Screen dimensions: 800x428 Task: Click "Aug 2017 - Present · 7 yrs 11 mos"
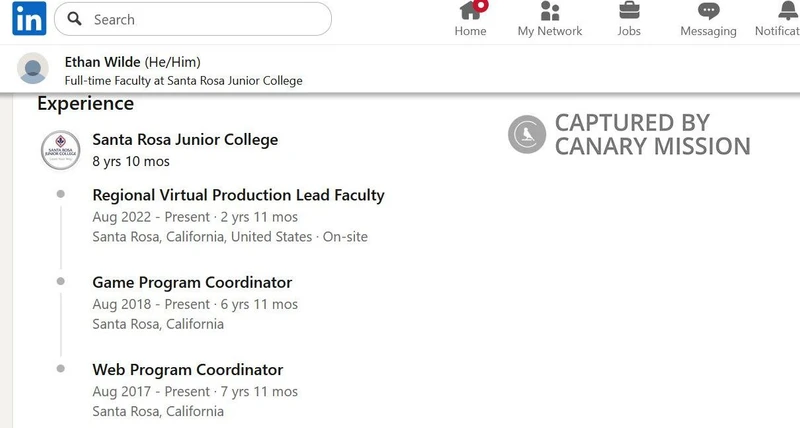(x=195, y=391)
